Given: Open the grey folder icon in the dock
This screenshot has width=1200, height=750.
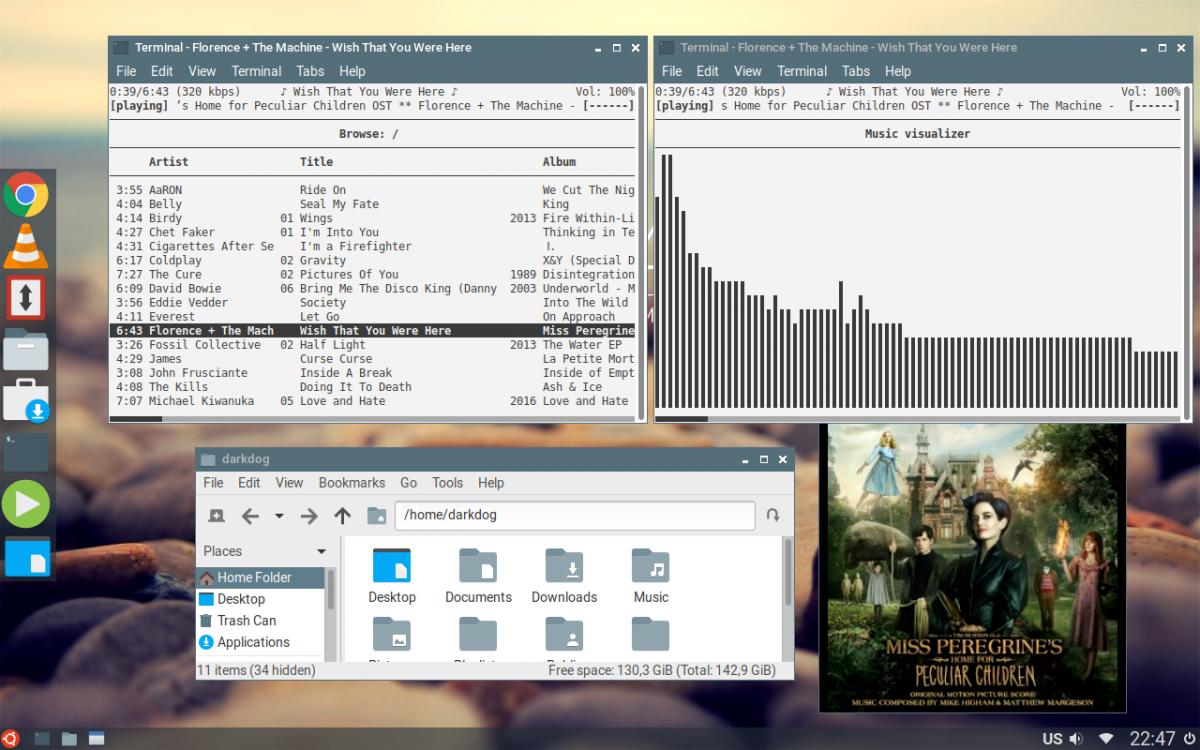Looking at the screenshot, I should point(26,349).
